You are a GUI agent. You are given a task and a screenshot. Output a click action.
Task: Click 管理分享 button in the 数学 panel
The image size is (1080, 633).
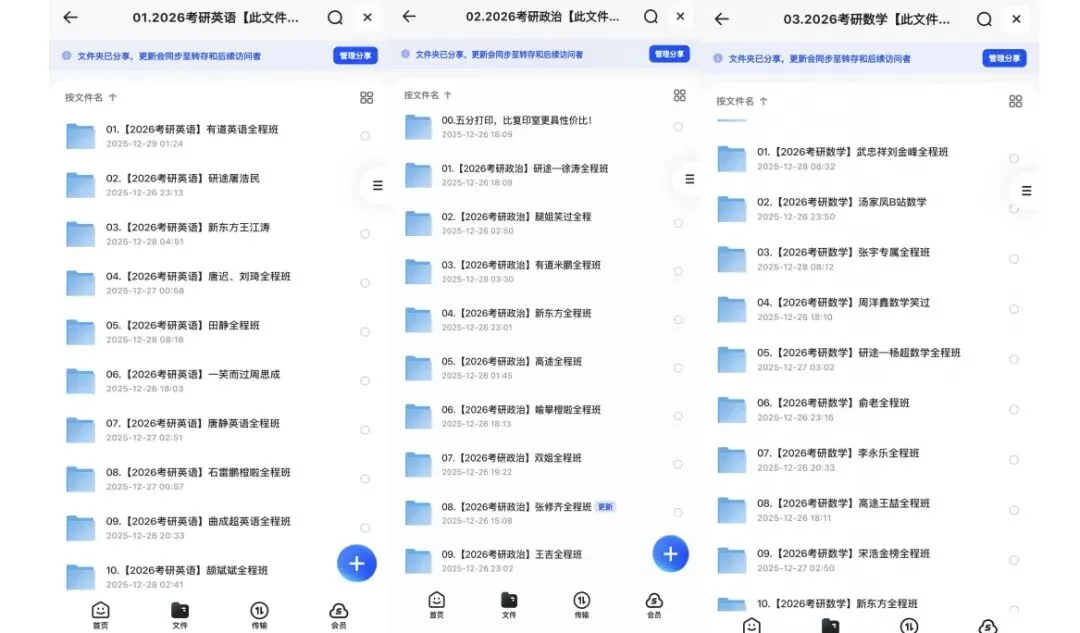(x=1004, y=59)
